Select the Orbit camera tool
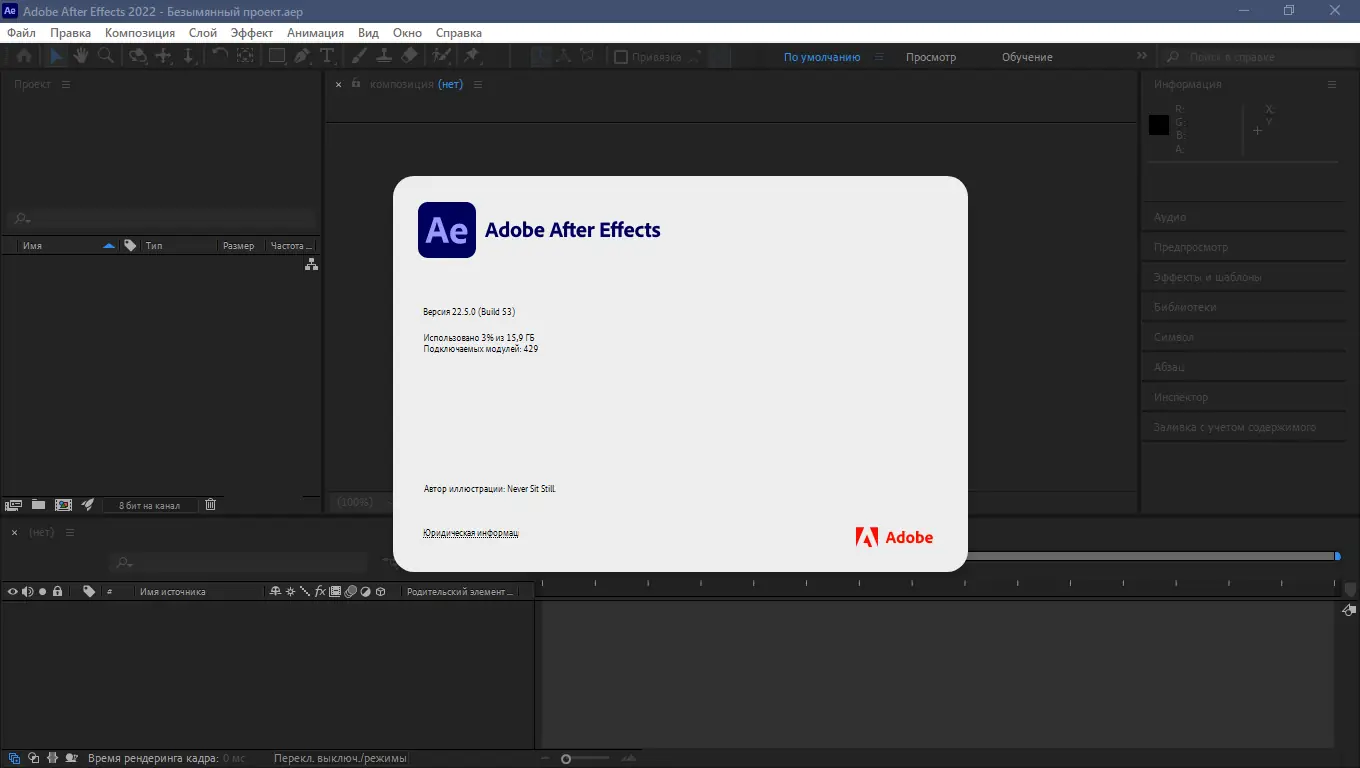This screenshot has width=1360, height=768. click(x=138, y=56)
